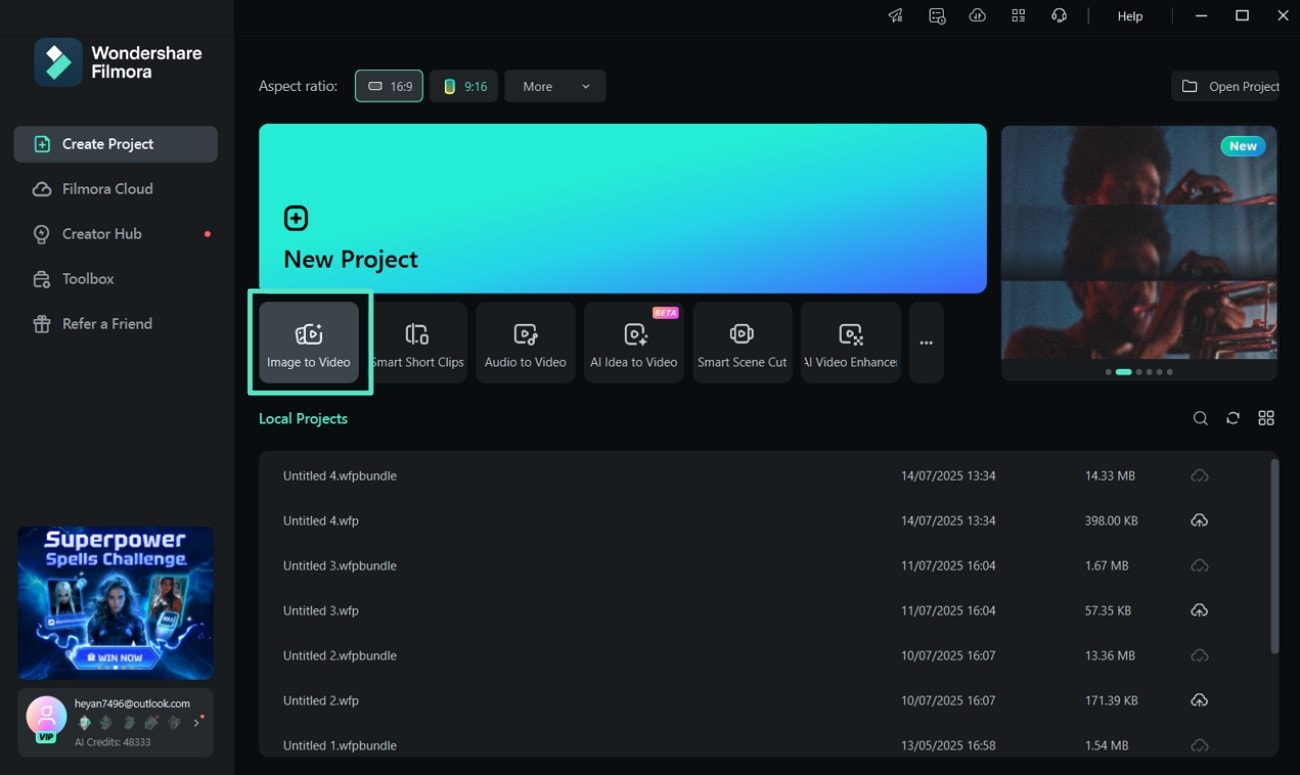Click cloud icon on Untitled 1.wfpbundle row

(x=1199, y=746)
